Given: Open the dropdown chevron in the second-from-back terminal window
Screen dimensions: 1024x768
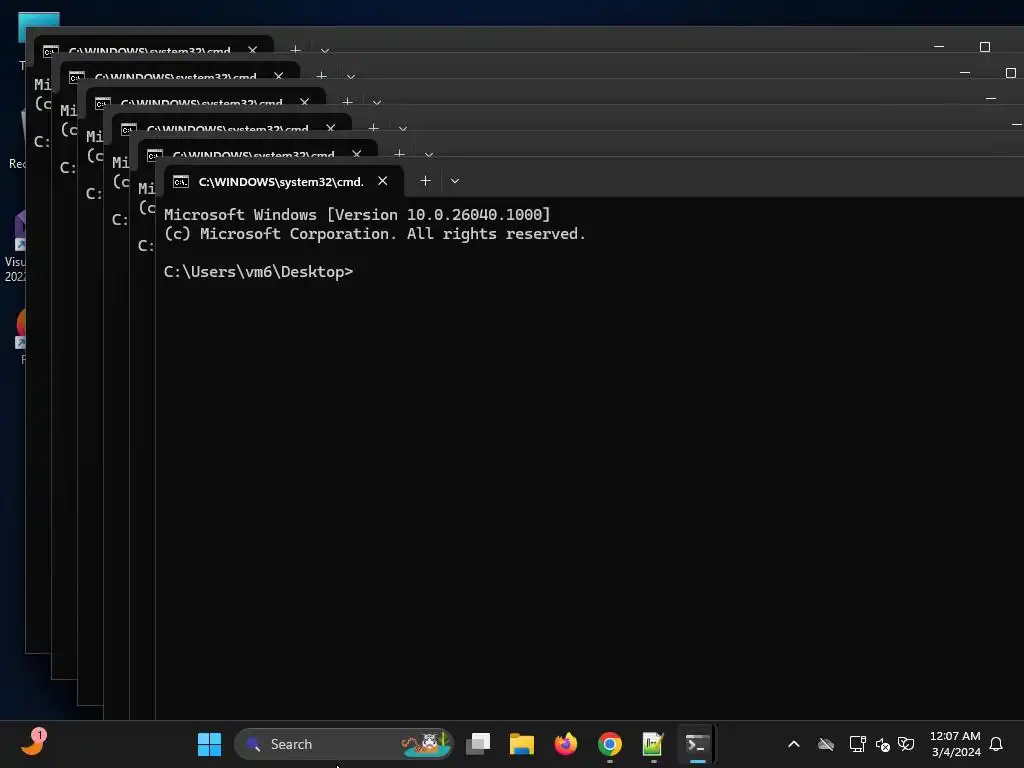Looking at the screenshot, I should 350,76.
